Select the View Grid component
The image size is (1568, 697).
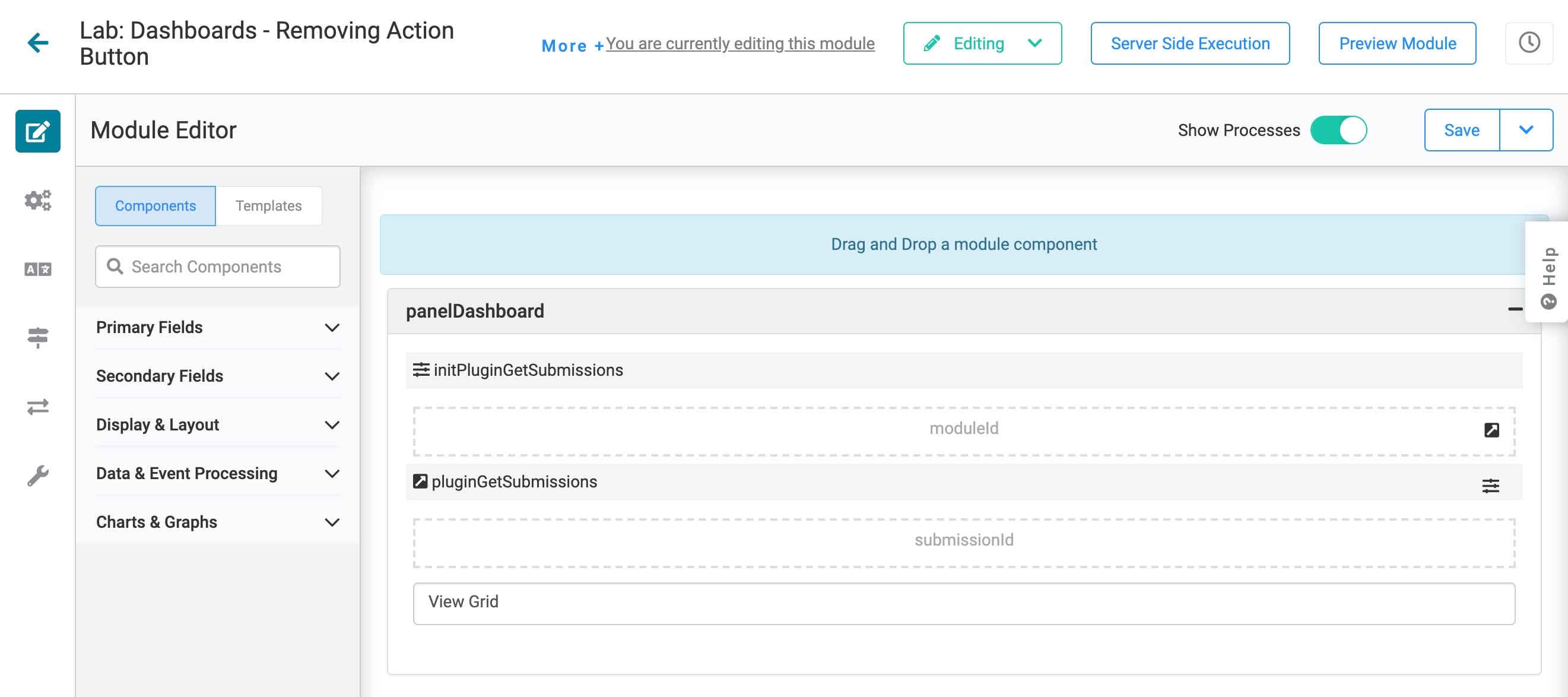(x=964, y=603)
